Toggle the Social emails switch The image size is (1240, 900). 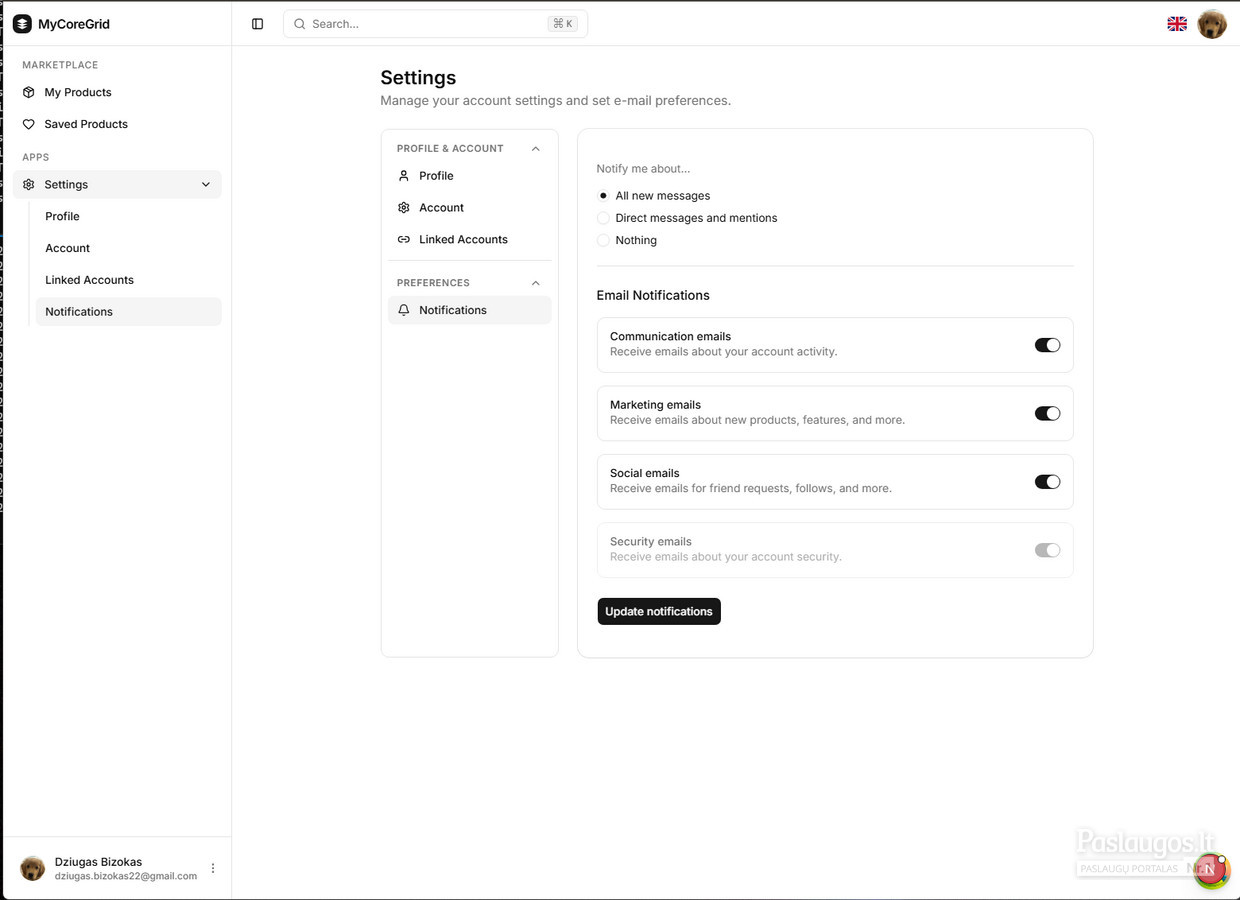1047,482
